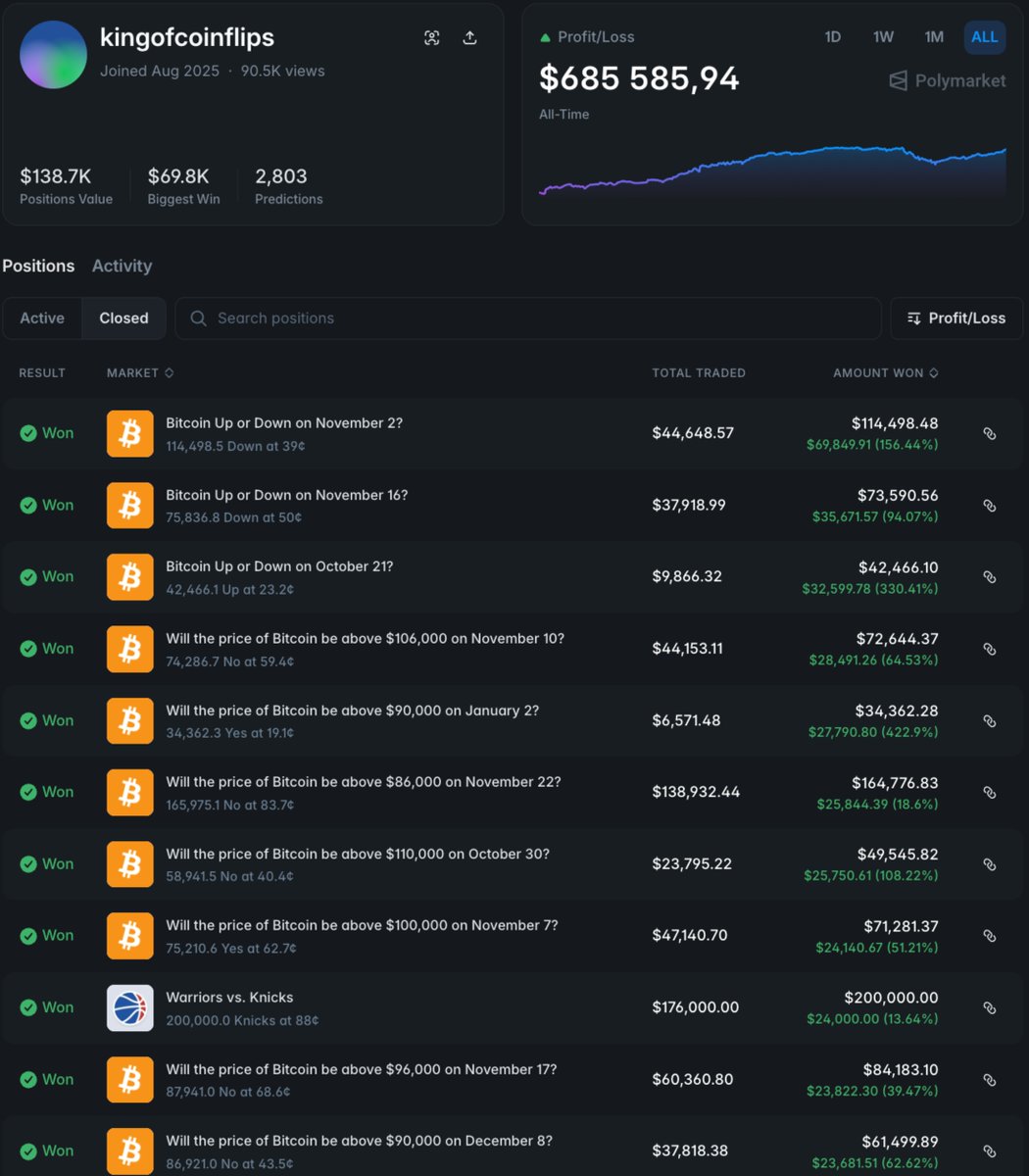Click the Polymarket logo
This screenshot has width=1029, height=1176.
tap(947, 80)
